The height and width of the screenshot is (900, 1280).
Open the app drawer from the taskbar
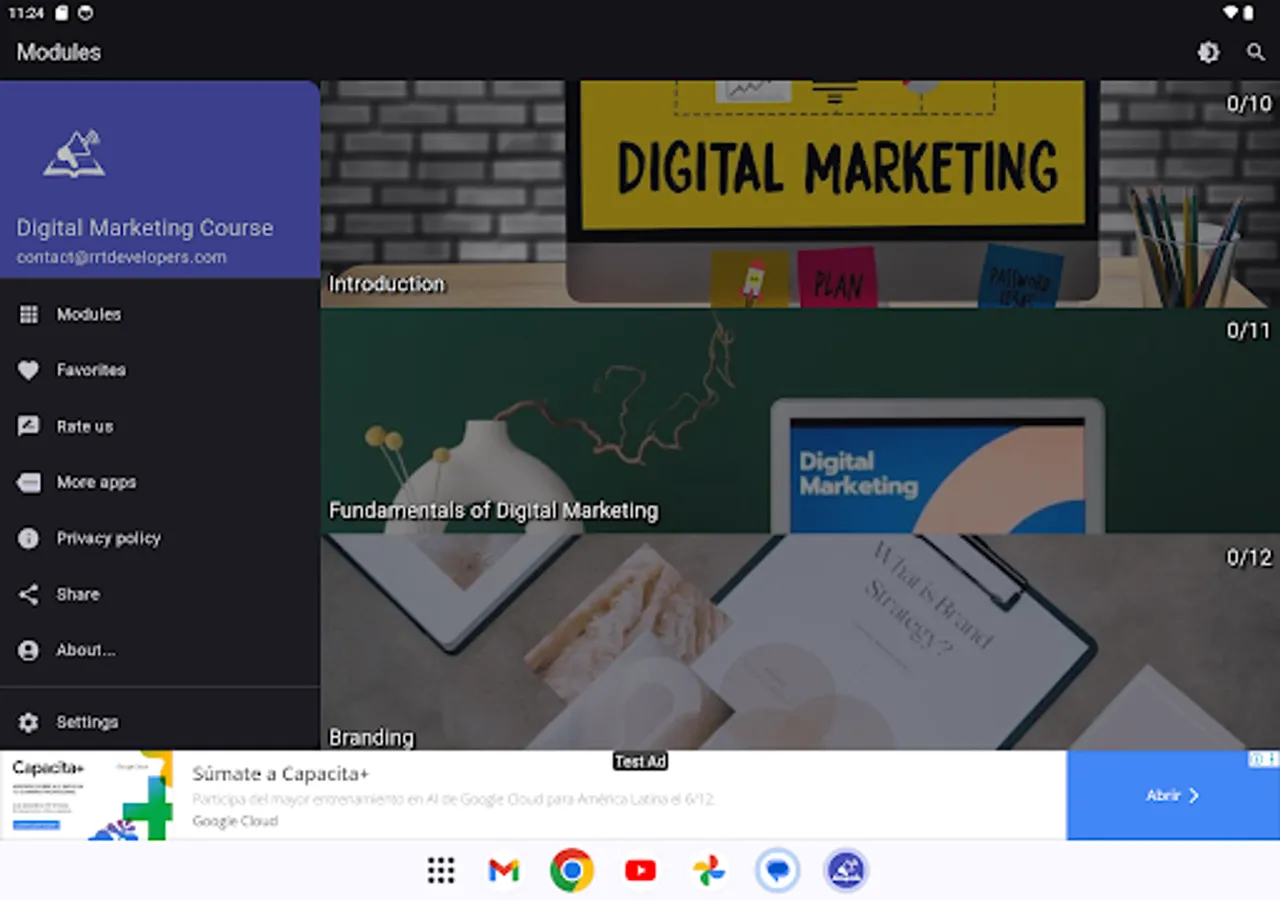(x=440, y=870)
